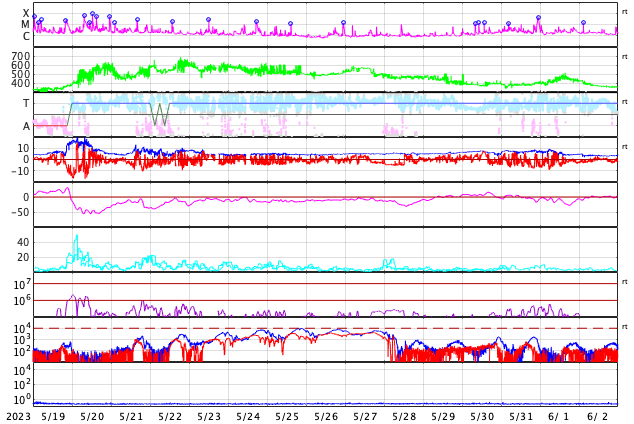Click the 5/29 date label
Screen dimensions: 634x424
(x=443, y=416)
